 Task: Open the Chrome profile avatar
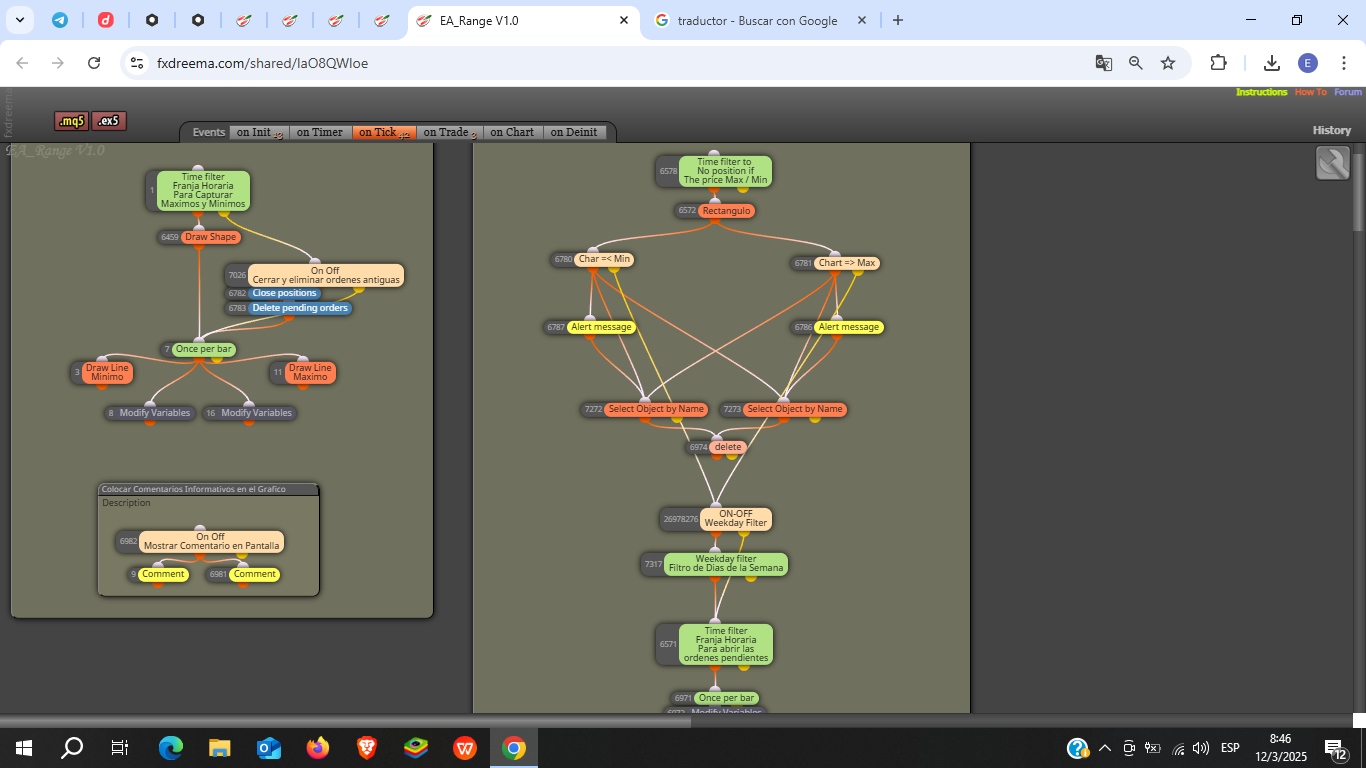pyautogui.click(x=1308, y=63)
